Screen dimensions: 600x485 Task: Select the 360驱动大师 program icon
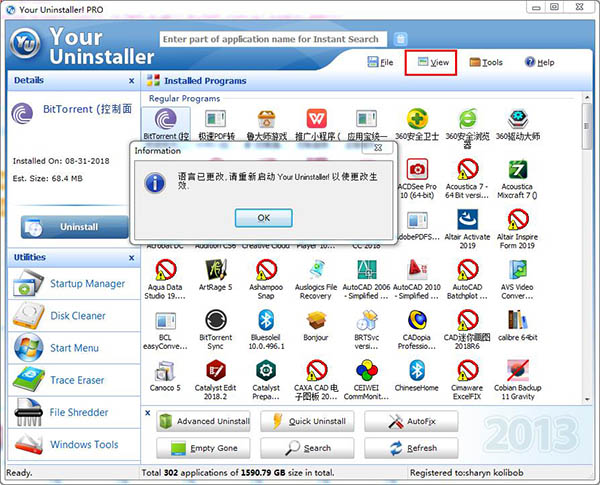click(x=518, y=119)
